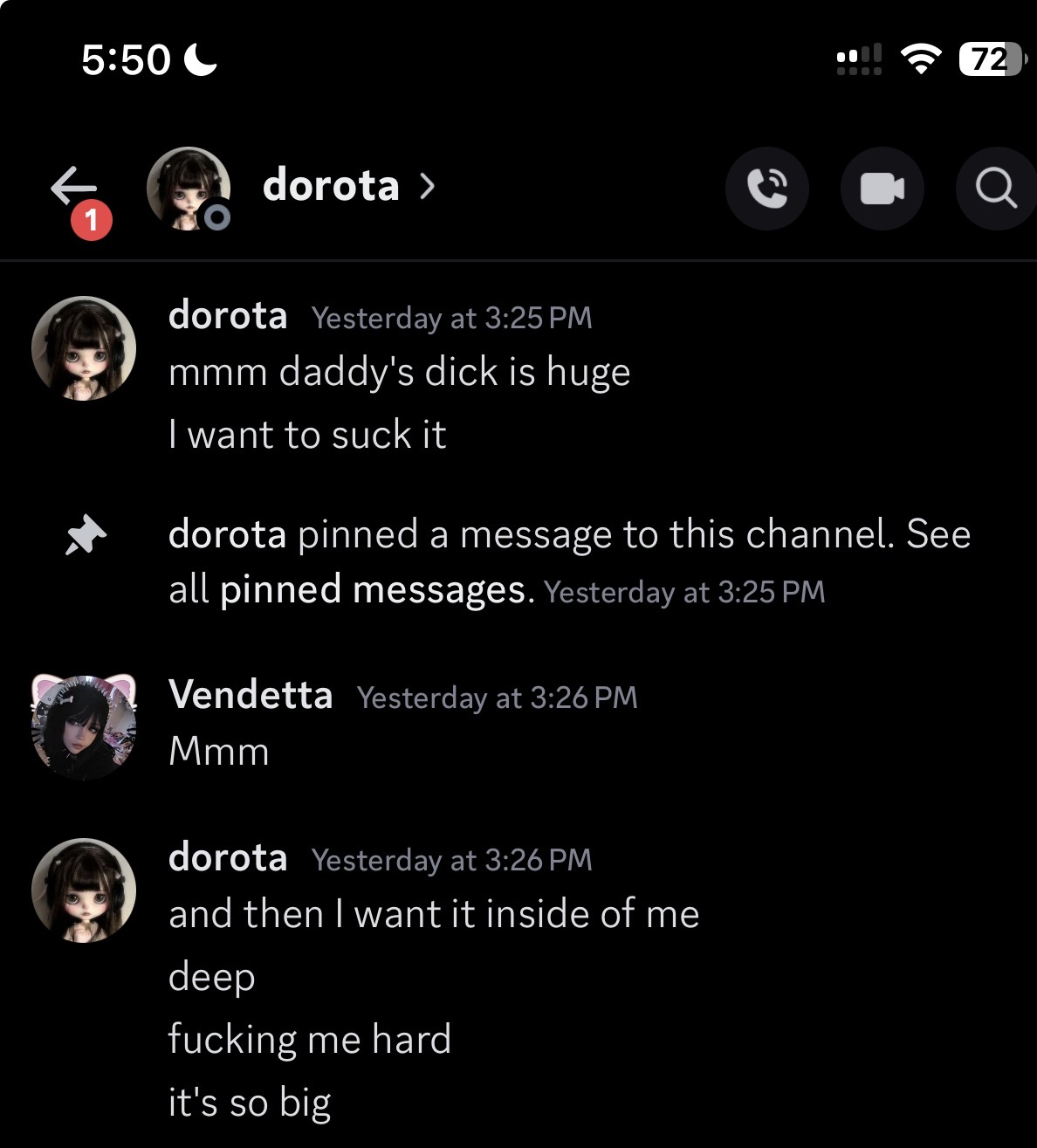
Task: Start a voice call with dorota
Action: point(766,189)
